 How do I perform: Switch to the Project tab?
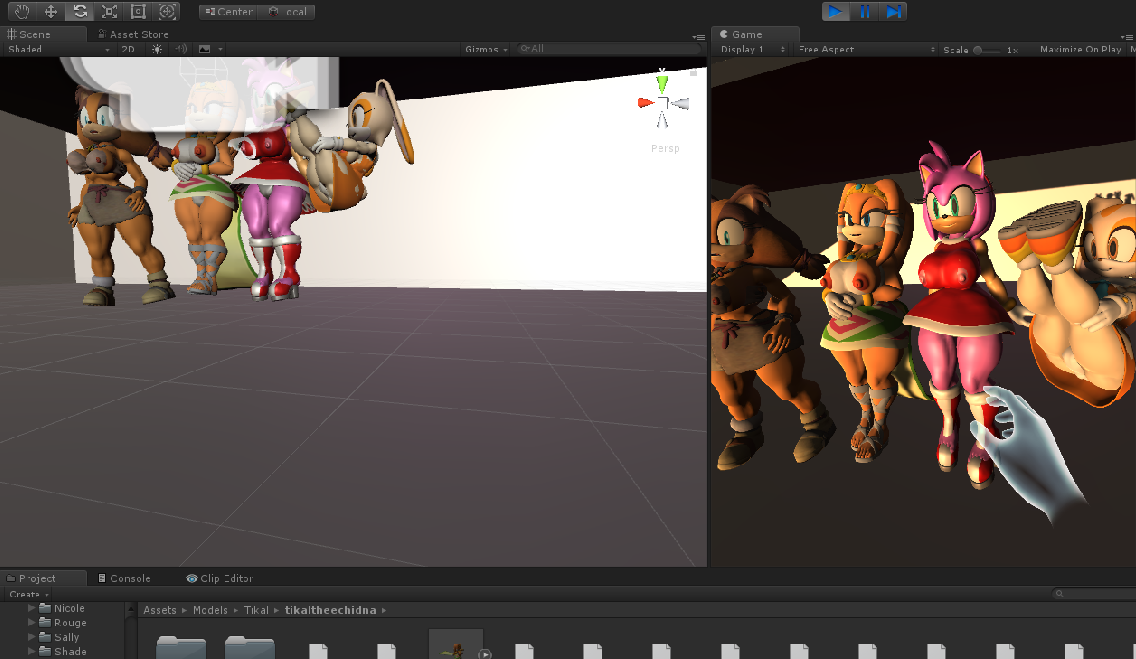(x=30, y=578)
